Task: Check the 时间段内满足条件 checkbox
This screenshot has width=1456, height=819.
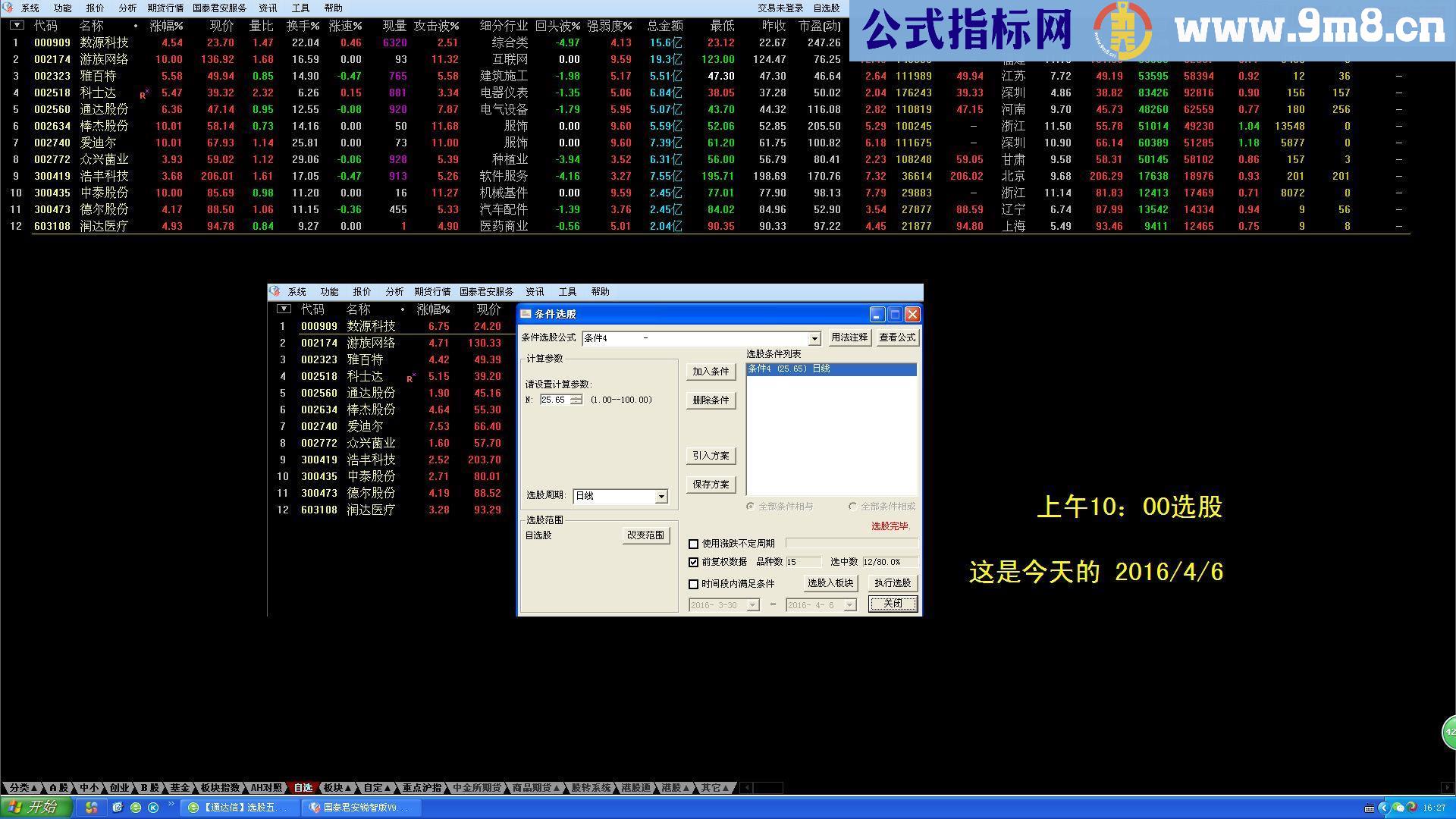Action: click(694, 583)
